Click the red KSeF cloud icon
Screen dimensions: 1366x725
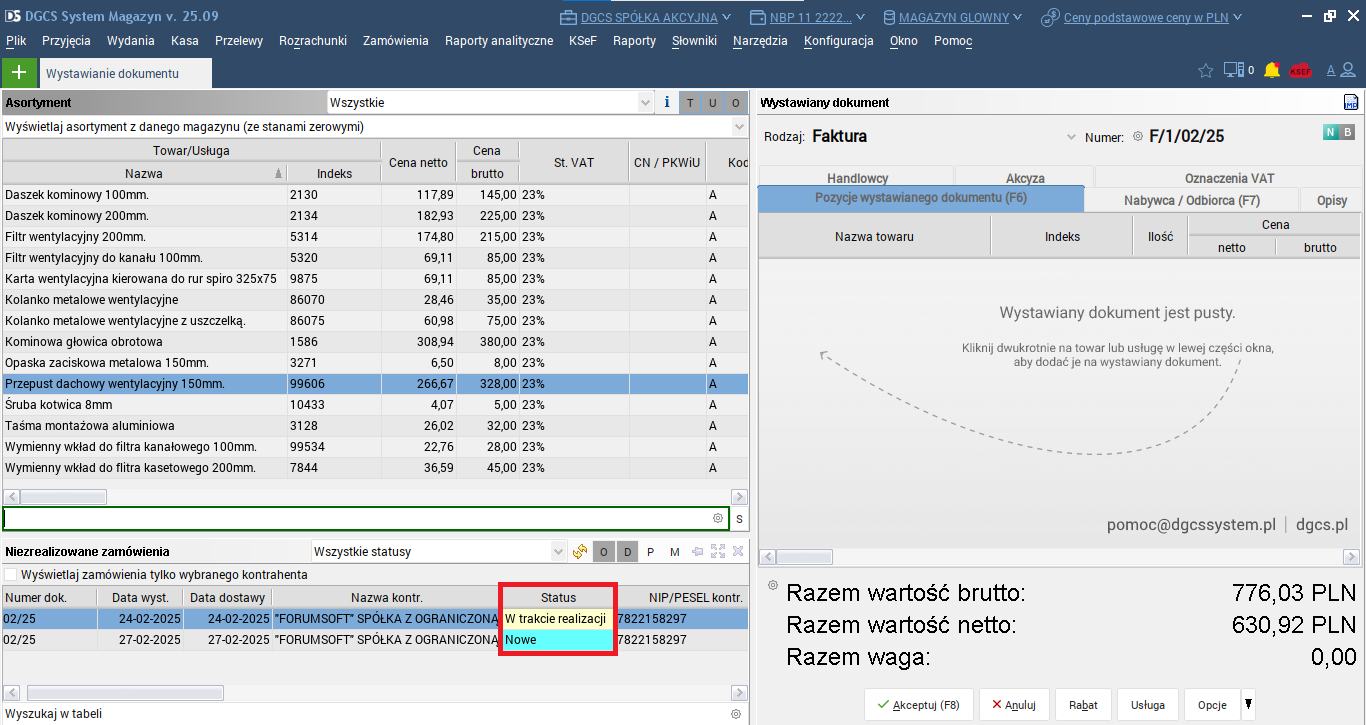click(1300, 71)
